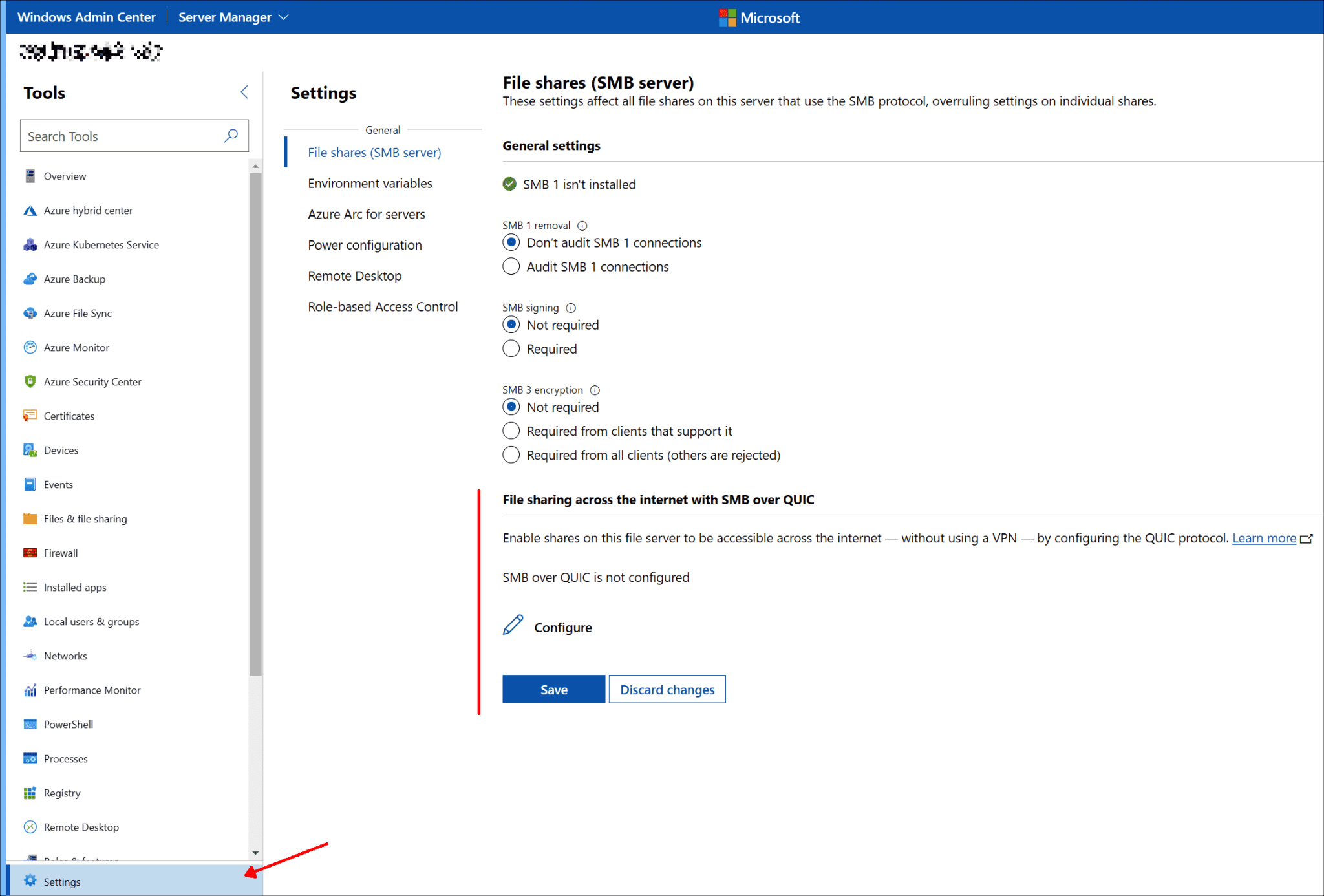Open Environment variables settings

coord(370,182)
